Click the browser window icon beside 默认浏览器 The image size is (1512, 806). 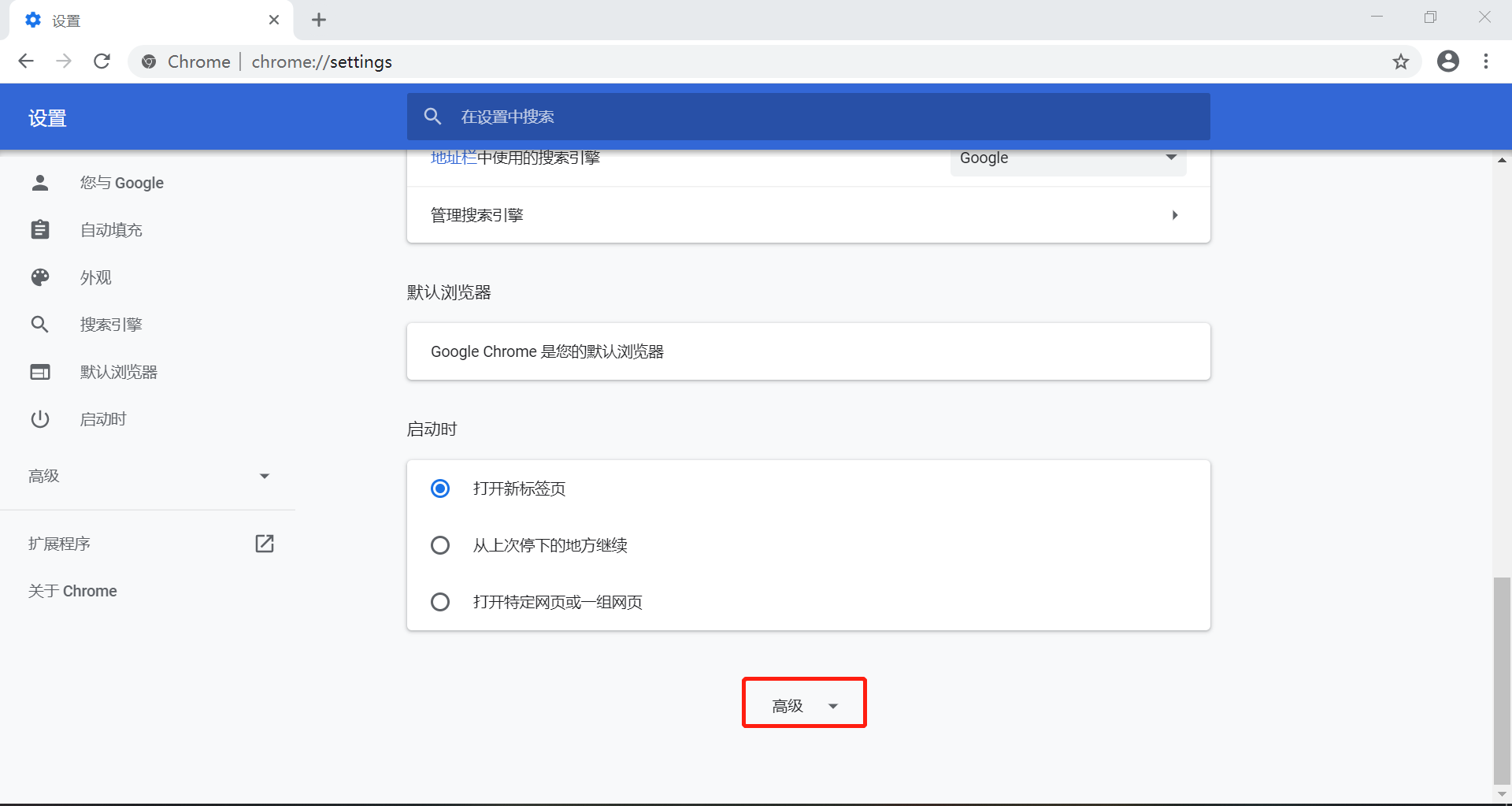(x=40, y=372)
